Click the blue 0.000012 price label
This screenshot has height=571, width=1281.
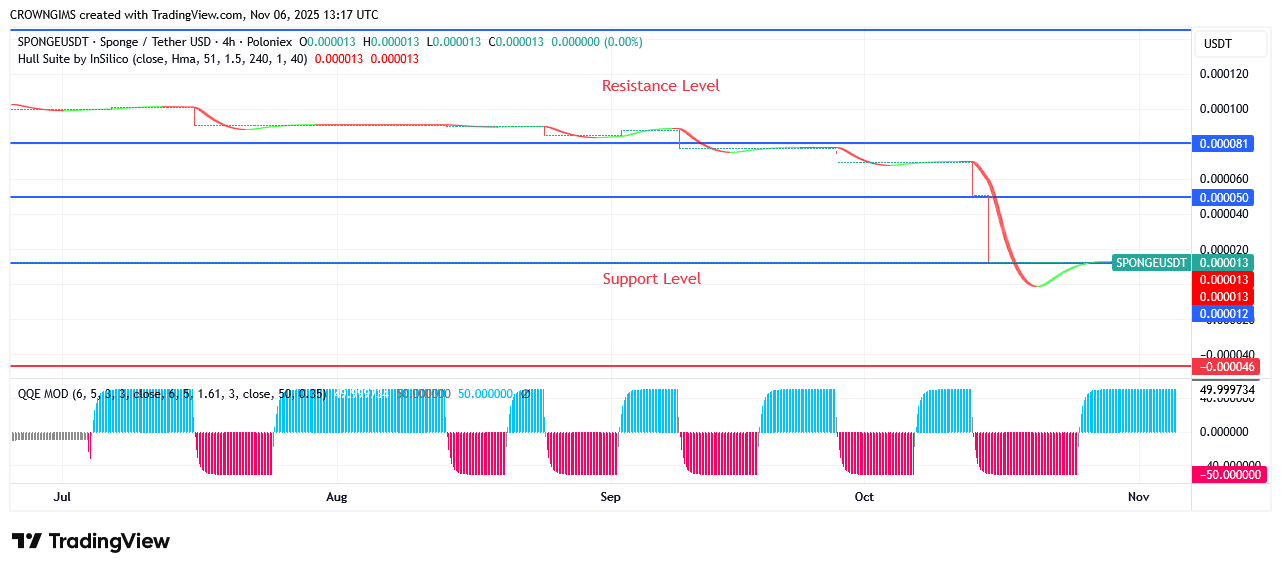pos(1223,314)
